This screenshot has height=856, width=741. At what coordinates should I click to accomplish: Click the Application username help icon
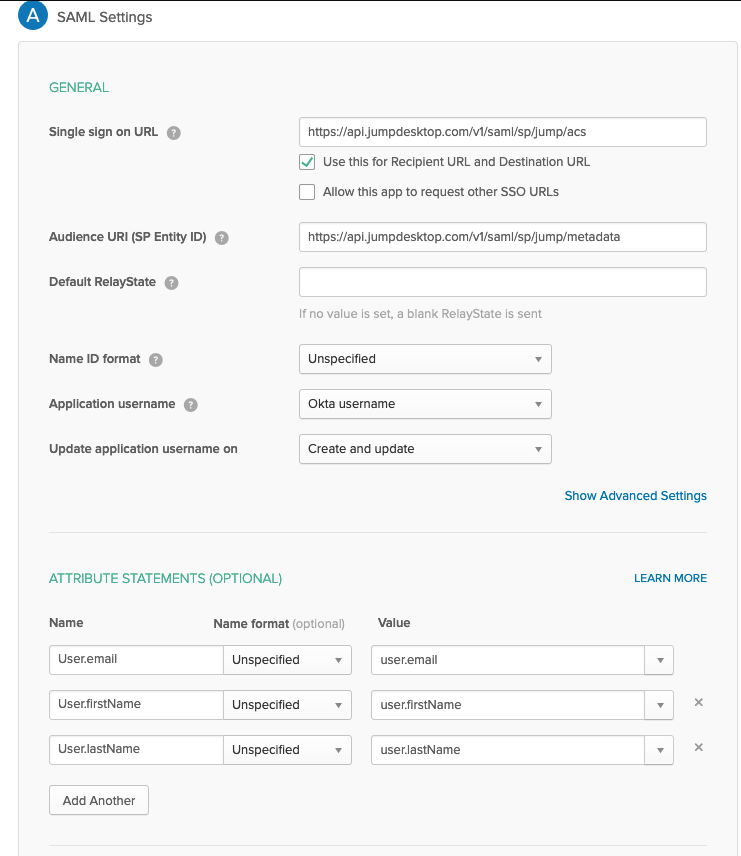190,404
